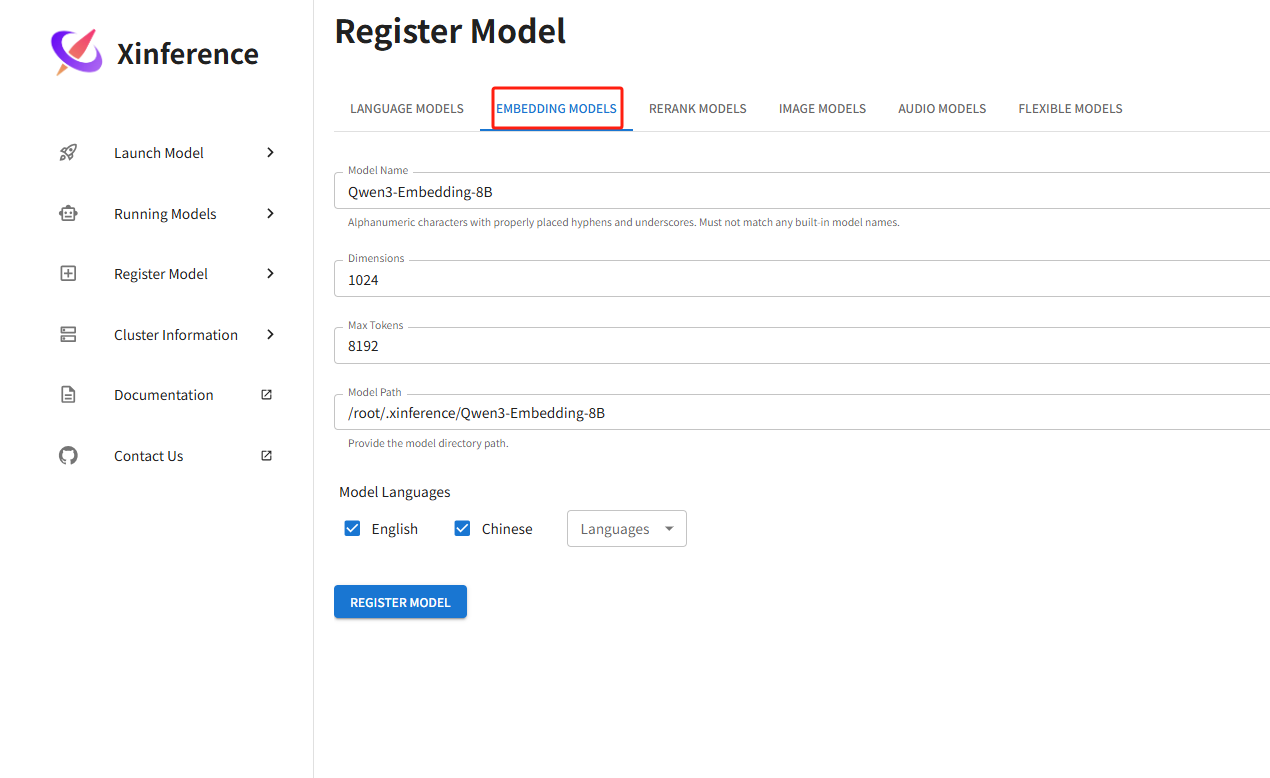Click the Chinese checkbox label text
The height and width of the screenshot is (778, 1270).
pyautogui.click(x=507, y=529)
